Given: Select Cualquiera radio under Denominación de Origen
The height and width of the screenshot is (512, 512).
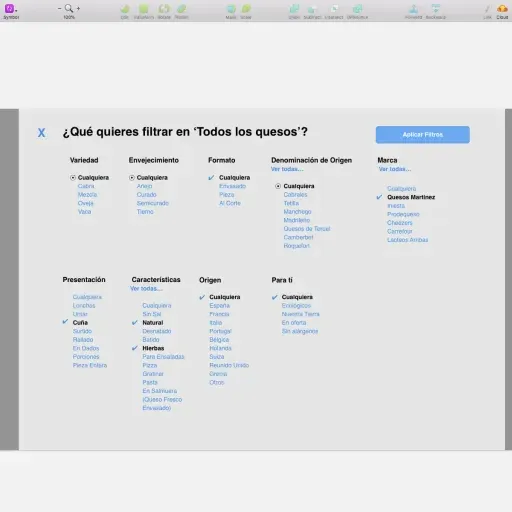Looking at the screenshot, I should tap(278, 186).
